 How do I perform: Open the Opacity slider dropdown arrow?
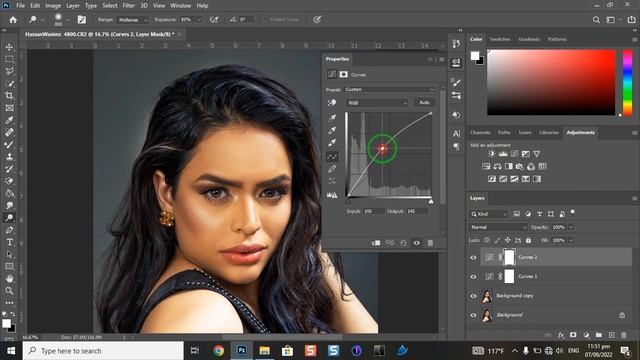[x=571, y=227]
